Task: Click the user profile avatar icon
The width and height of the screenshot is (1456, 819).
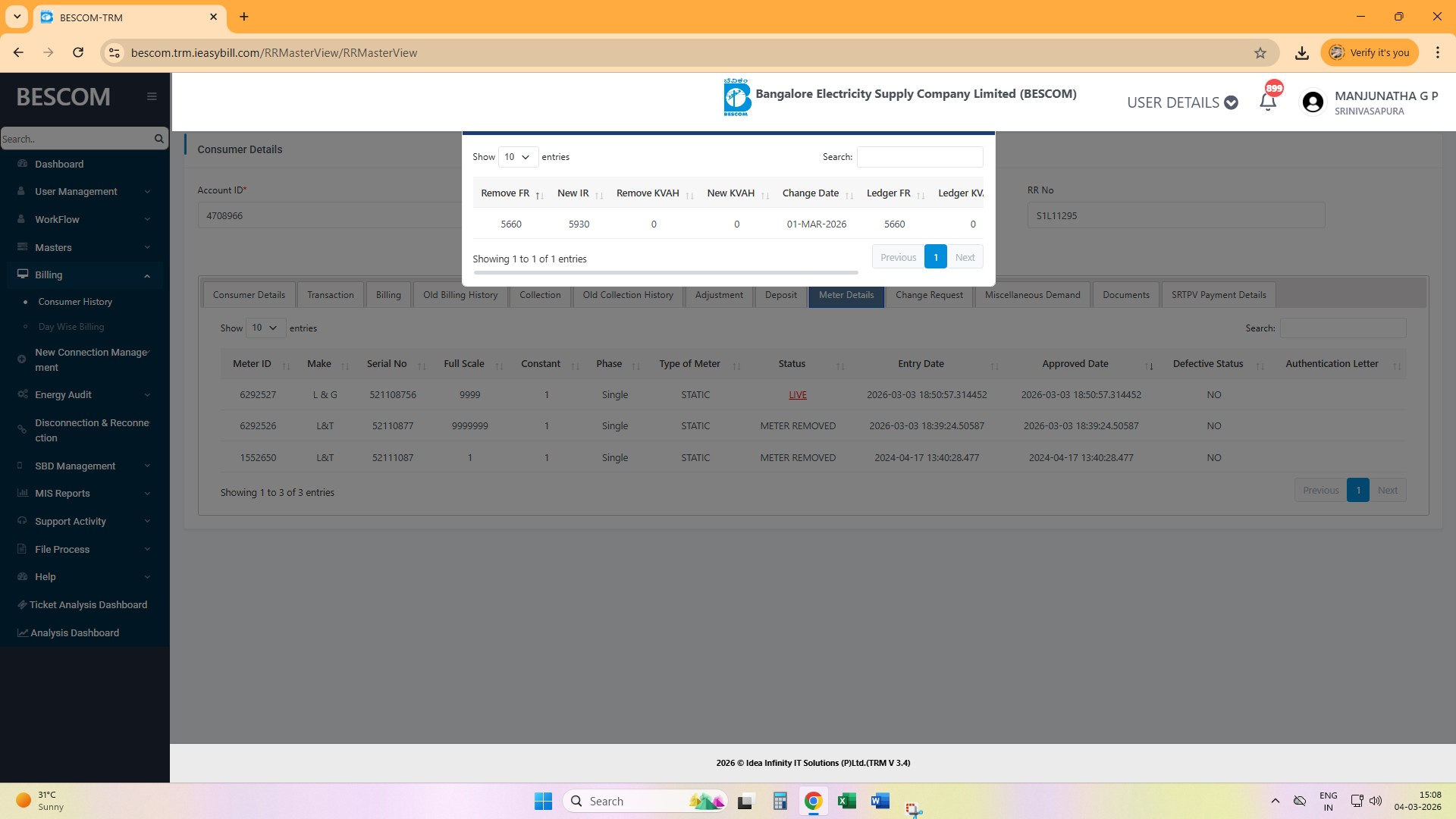Action: tap(1313, 102)
